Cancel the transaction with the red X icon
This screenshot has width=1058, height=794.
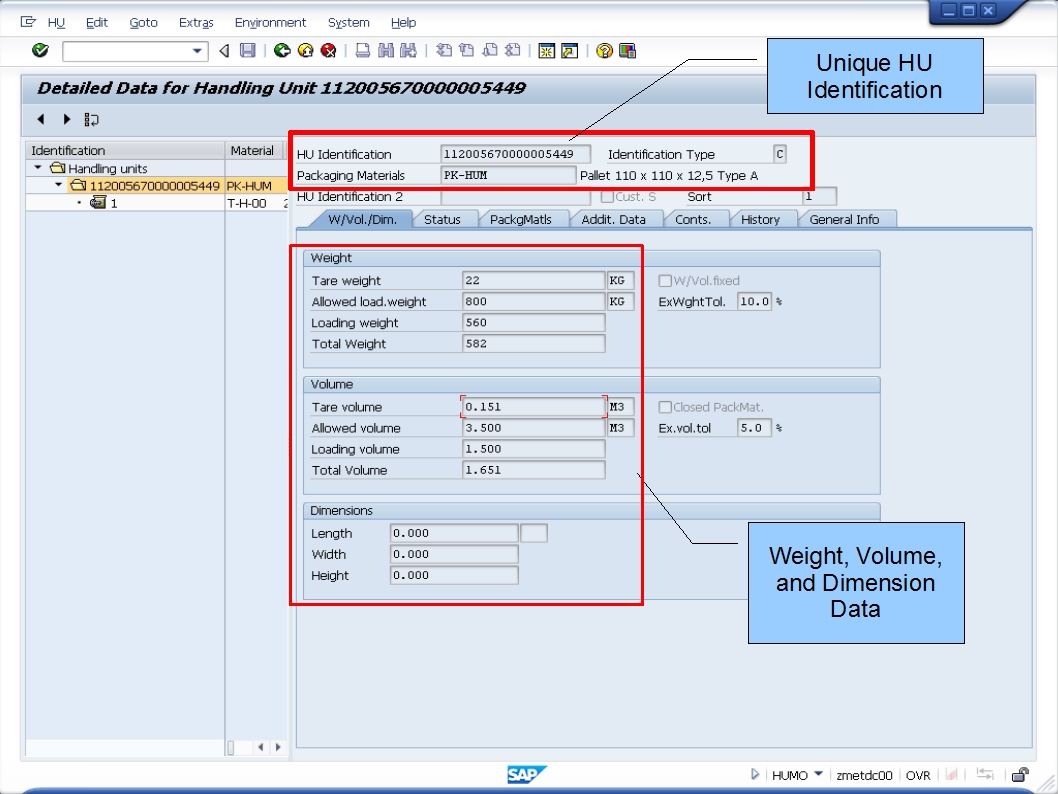[329, 50]
